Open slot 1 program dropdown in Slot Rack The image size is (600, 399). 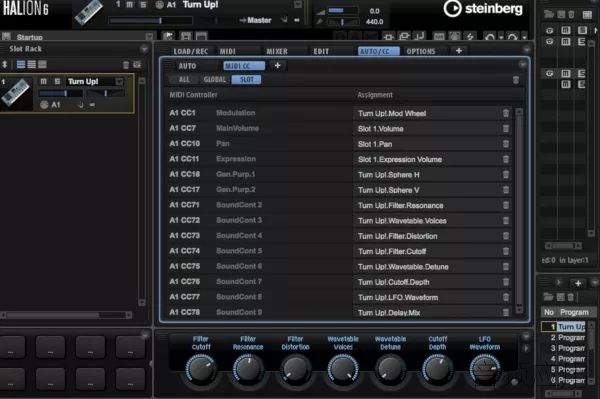(x=119, y=81)
